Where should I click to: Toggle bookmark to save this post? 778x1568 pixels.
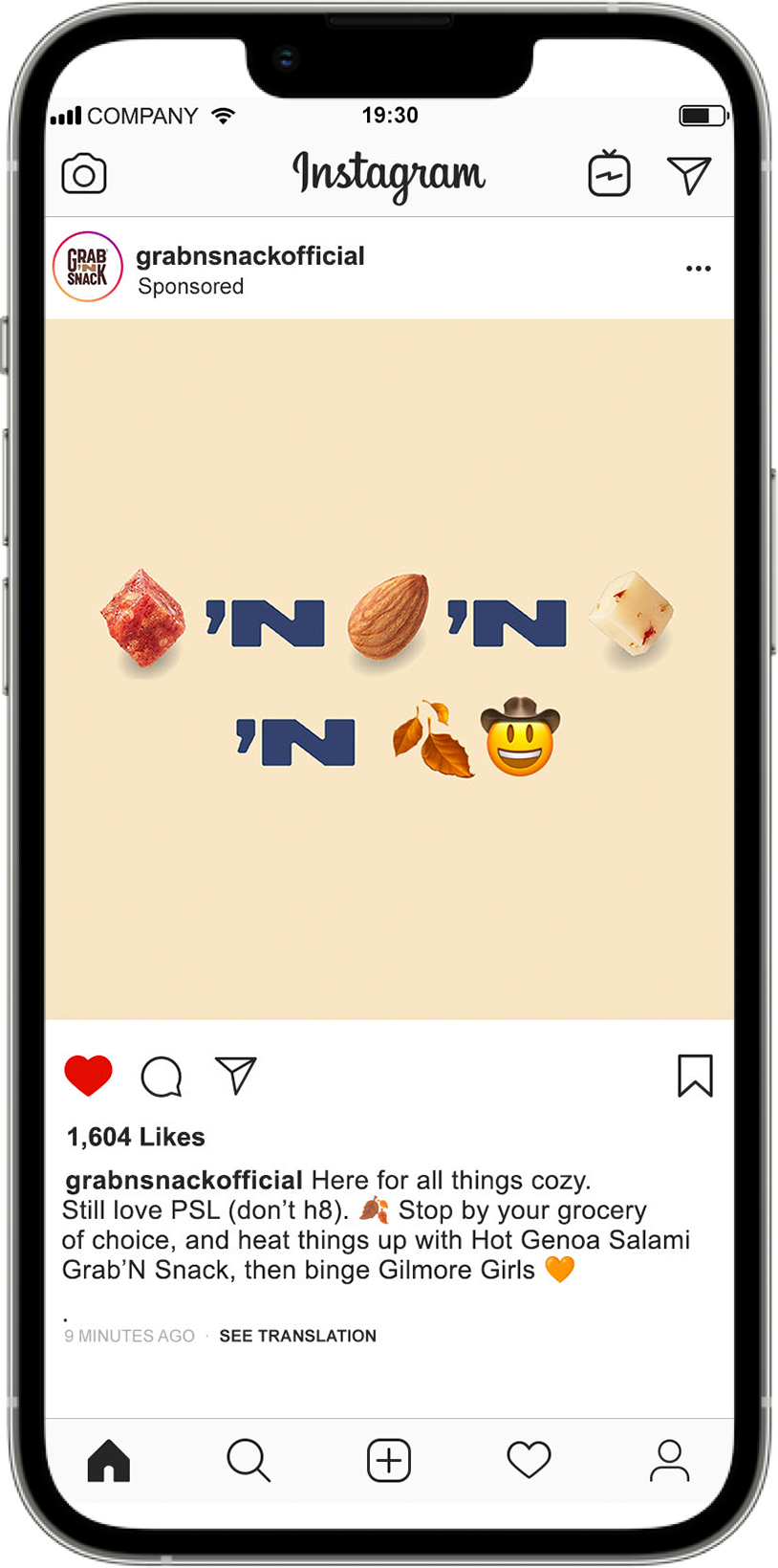[695, 1076]
